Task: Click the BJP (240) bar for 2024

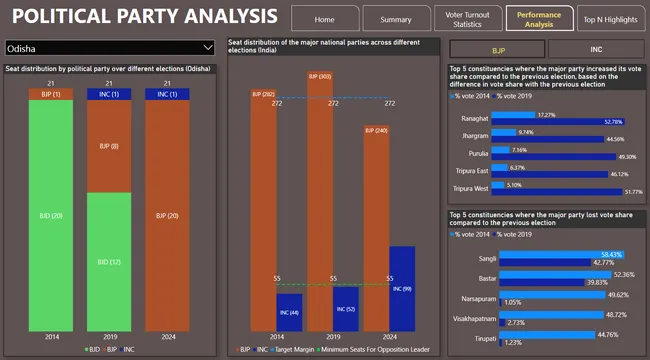Action: coord(376,229)
